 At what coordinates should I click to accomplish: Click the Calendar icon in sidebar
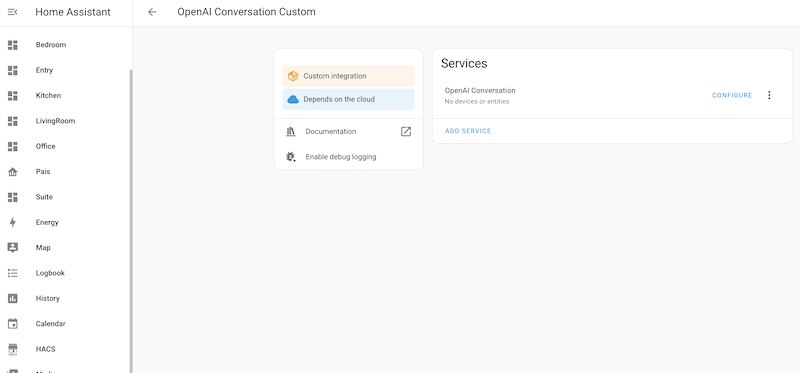[13, 324]
